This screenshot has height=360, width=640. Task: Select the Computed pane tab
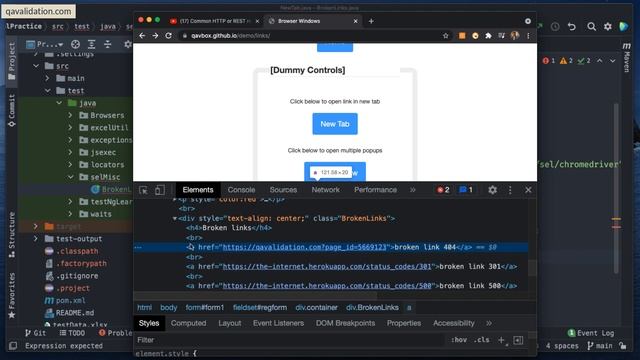(189, 323)
